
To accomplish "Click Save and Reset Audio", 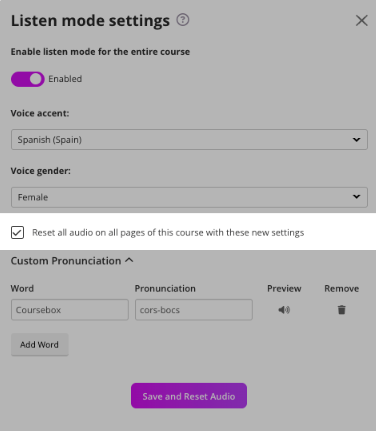I will [x=189, y=396].
